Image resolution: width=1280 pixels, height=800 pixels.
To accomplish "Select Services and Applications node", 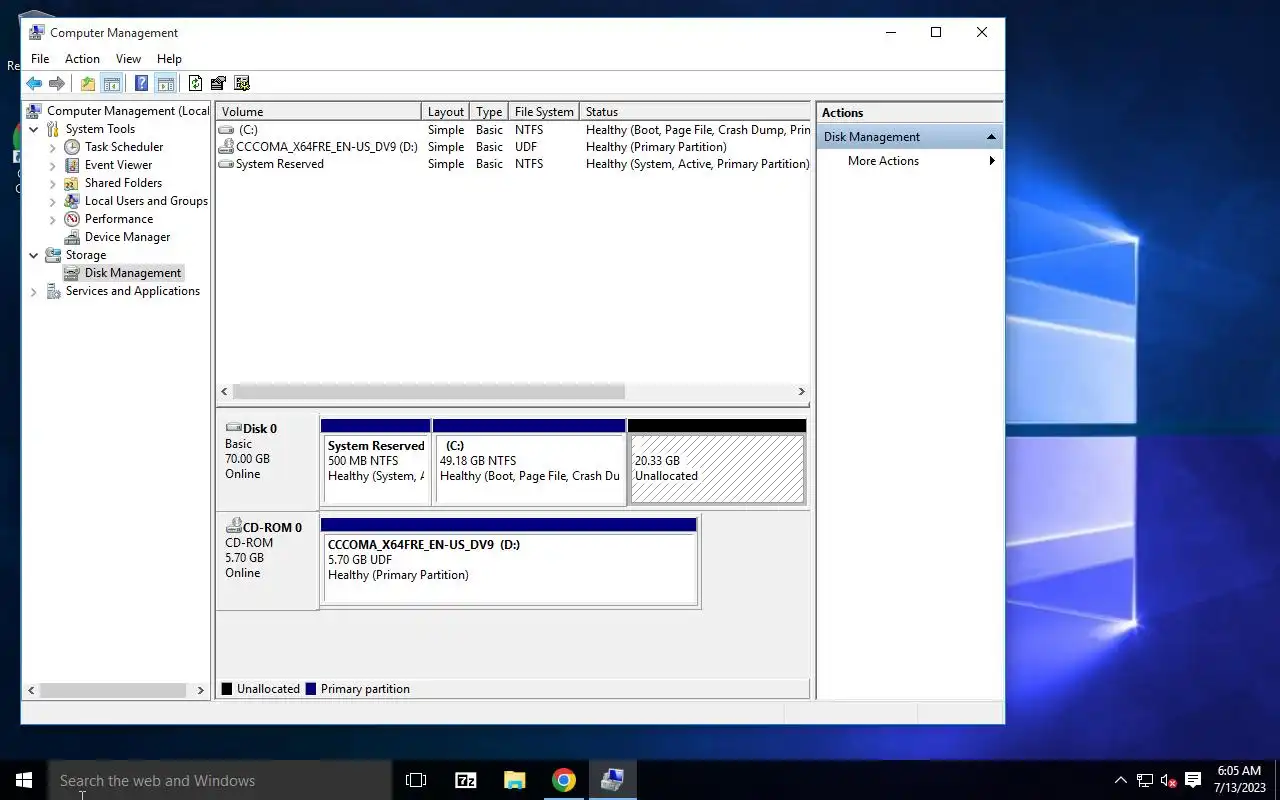I will tap(133, 291).
